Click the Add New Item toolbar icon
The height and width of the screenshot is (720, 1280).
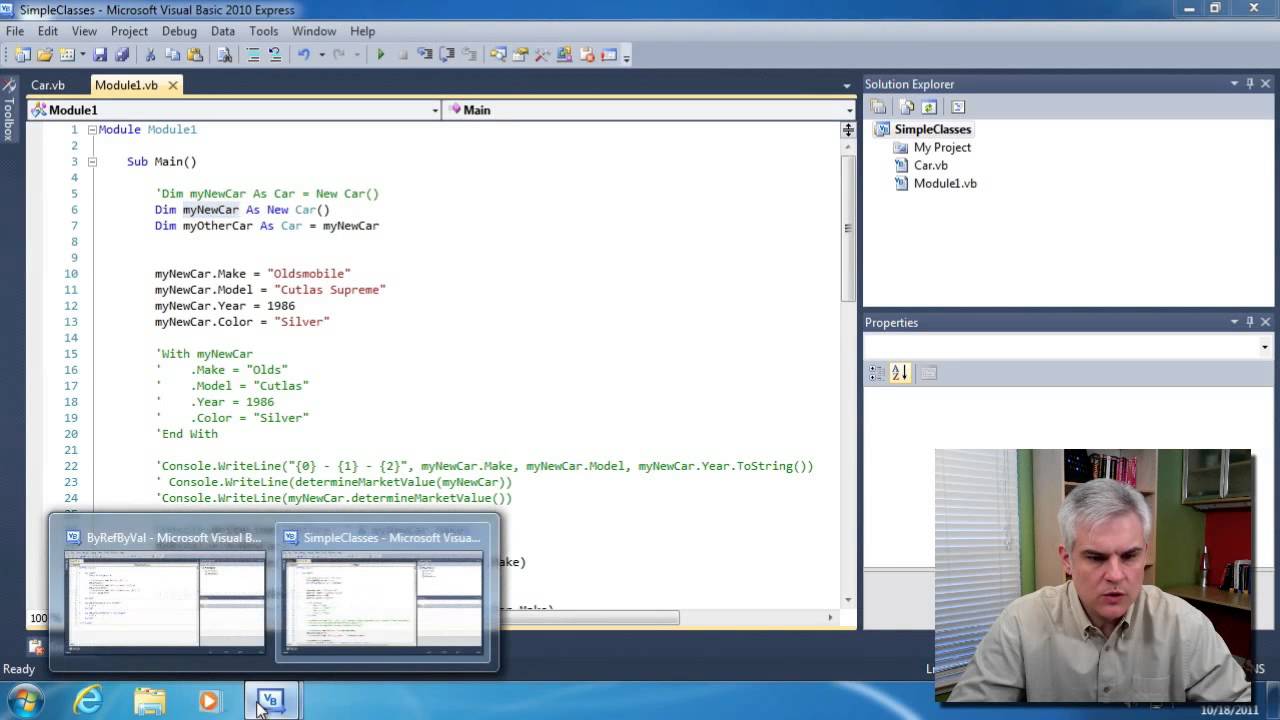pyautogui.click(x=66, y=55)
